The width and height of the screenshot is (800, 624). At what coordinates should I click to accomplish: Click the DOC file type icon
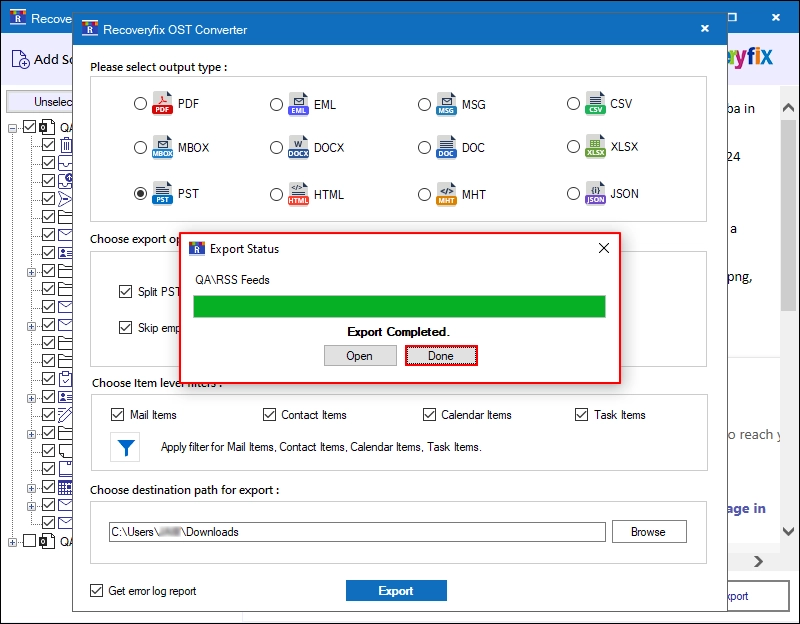click(x=446, y=147)
